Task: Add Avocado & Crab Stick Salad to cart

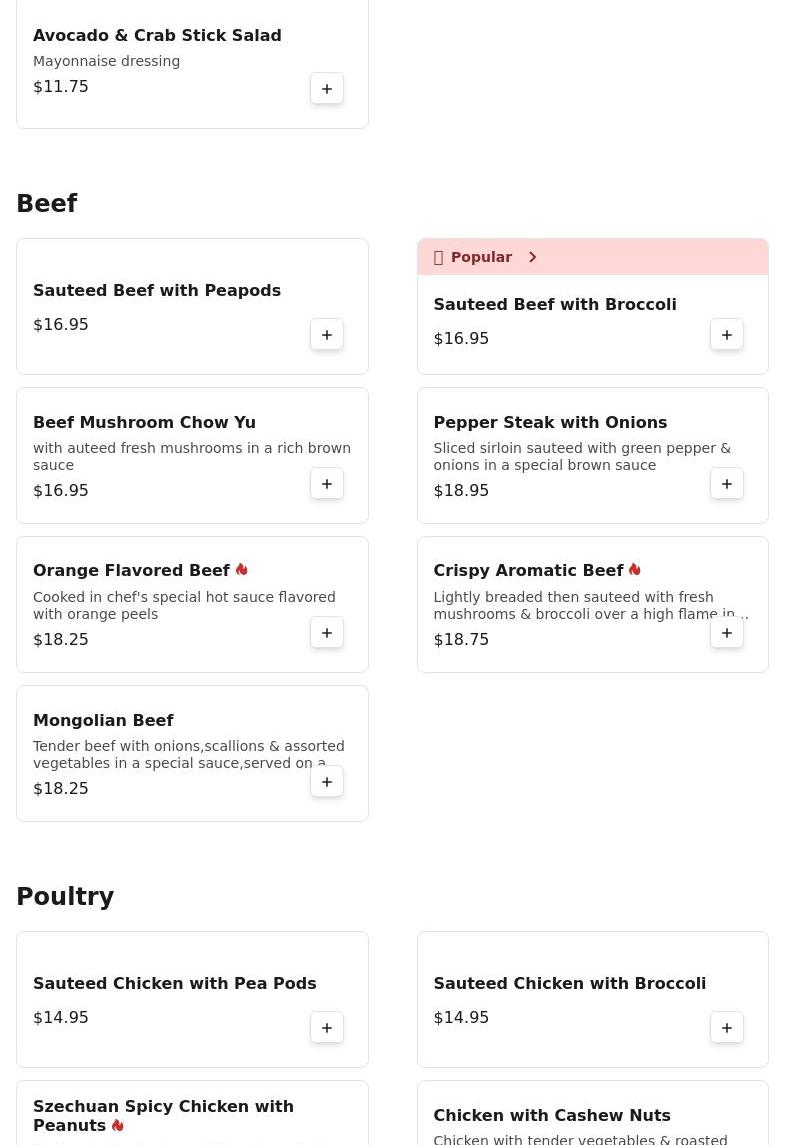Action: [327, 89]
